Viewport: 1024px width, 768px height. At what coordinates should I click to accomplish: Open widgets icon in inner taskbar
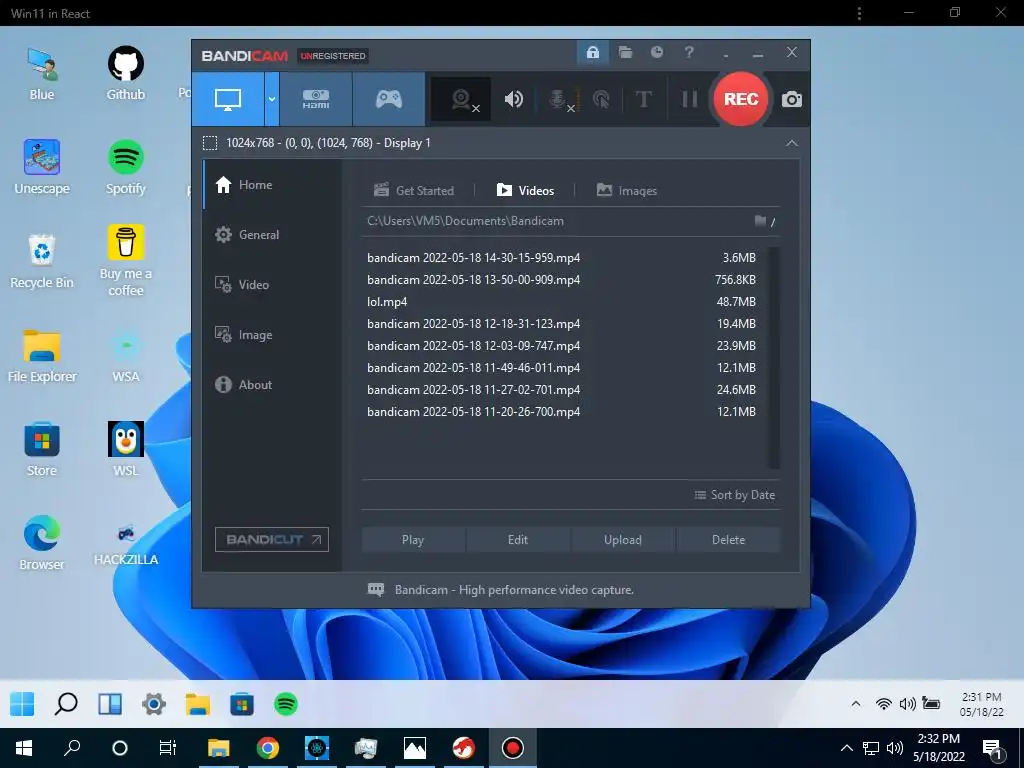(x=110, y=704)
